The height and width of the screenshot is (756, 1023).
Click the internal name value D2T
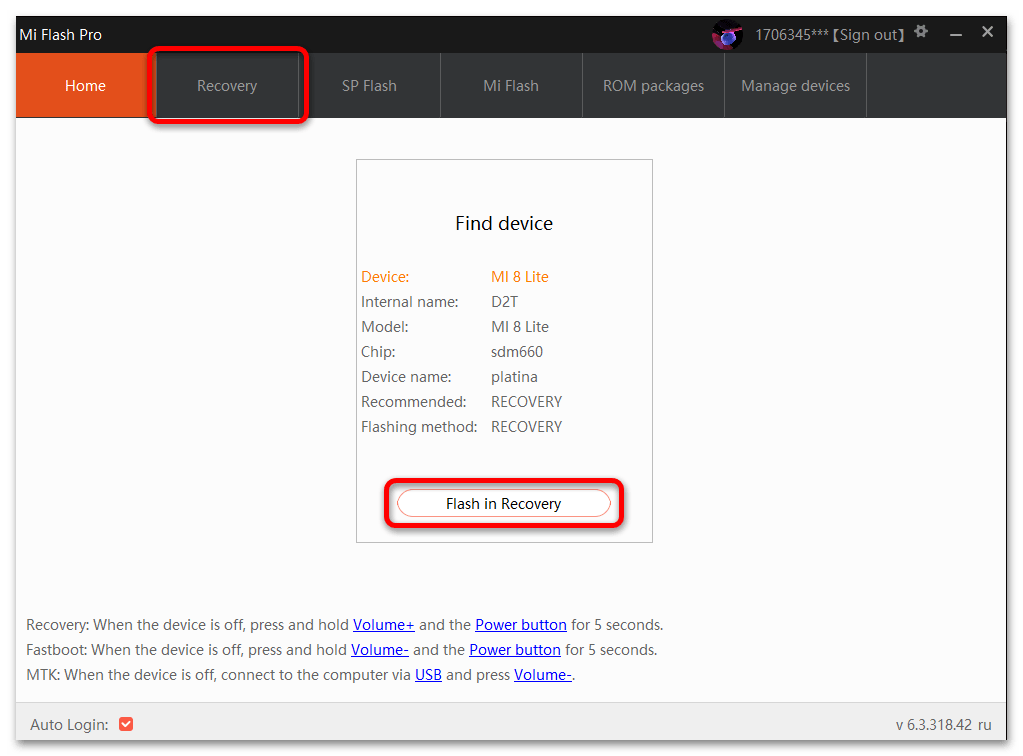(504, 302)
